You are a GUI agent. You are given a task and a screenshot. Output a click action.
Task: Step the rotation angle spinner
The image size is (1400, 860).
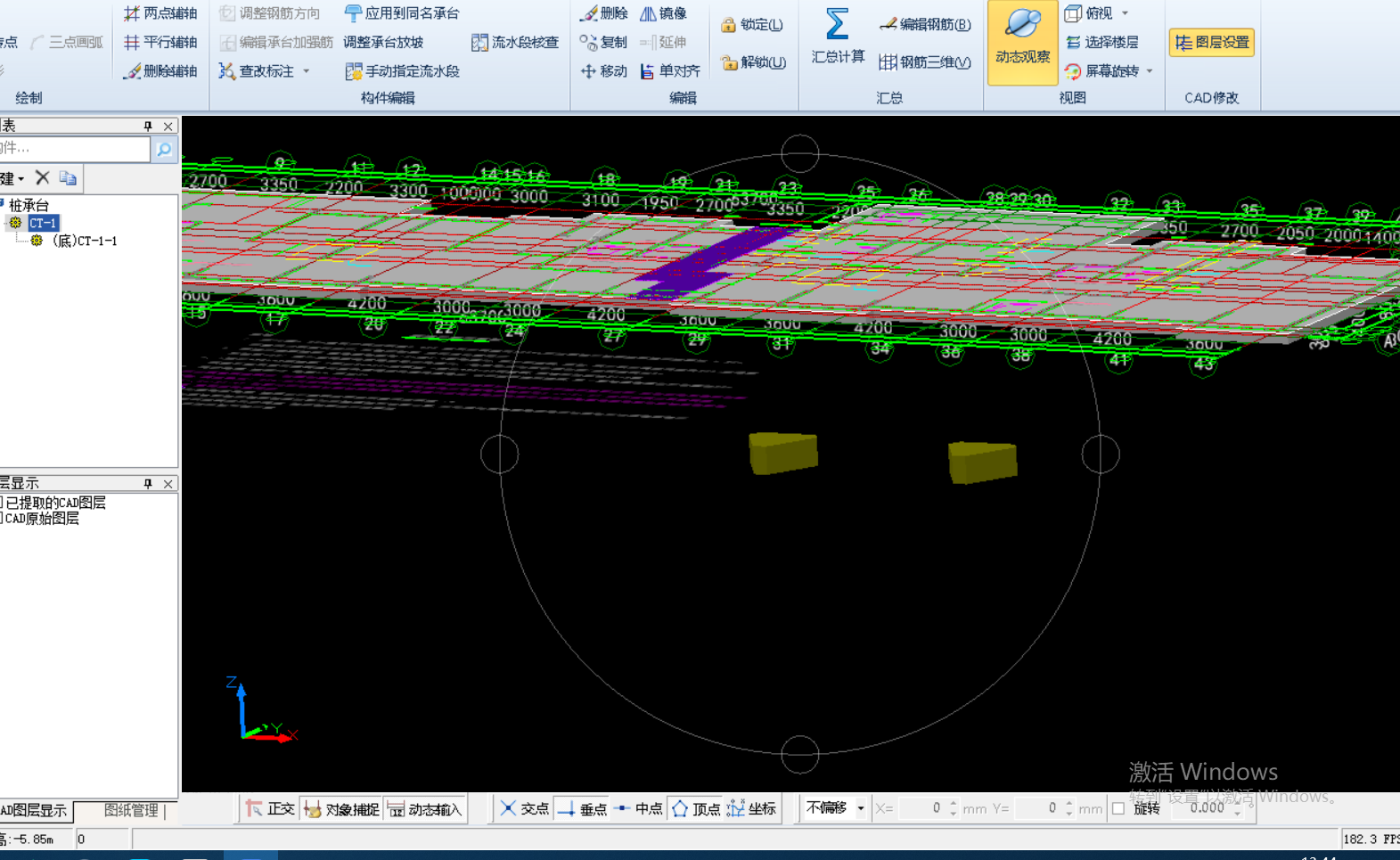[1237, 808]
